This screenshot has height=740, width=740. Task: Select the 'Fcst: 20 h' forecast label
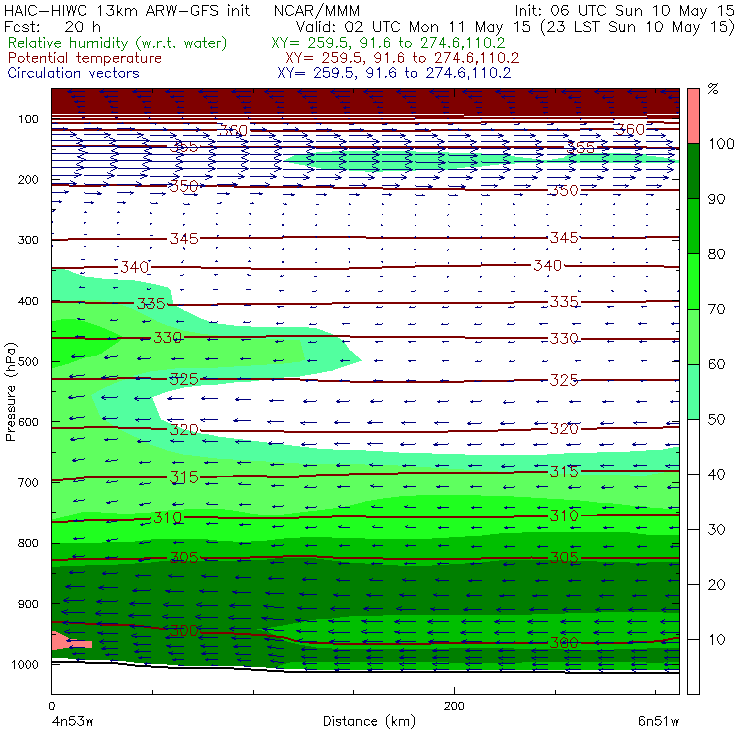[x=52, y=26]
